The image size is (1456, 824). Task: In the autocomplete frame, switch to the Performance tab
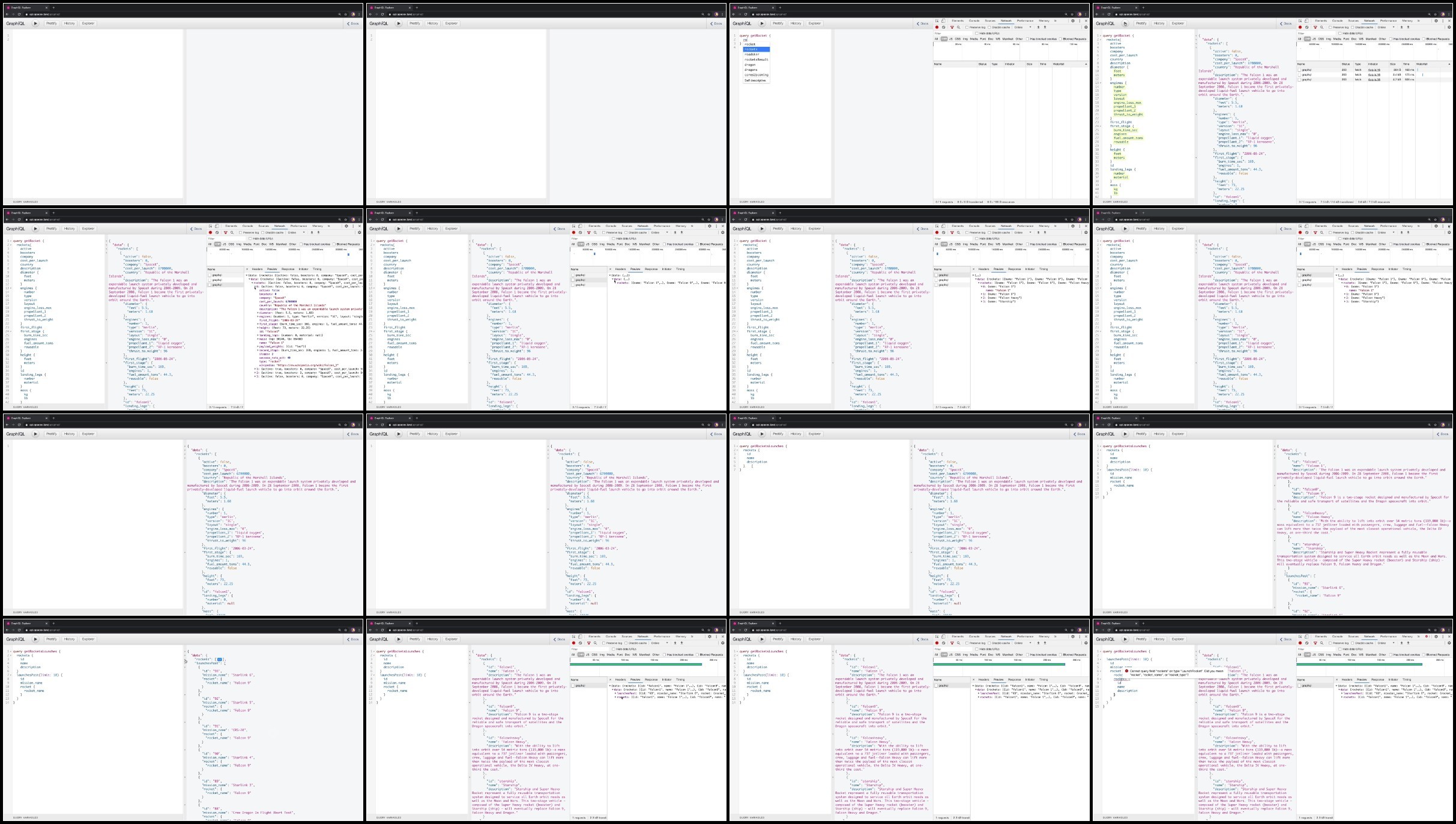coord(1025,21)
